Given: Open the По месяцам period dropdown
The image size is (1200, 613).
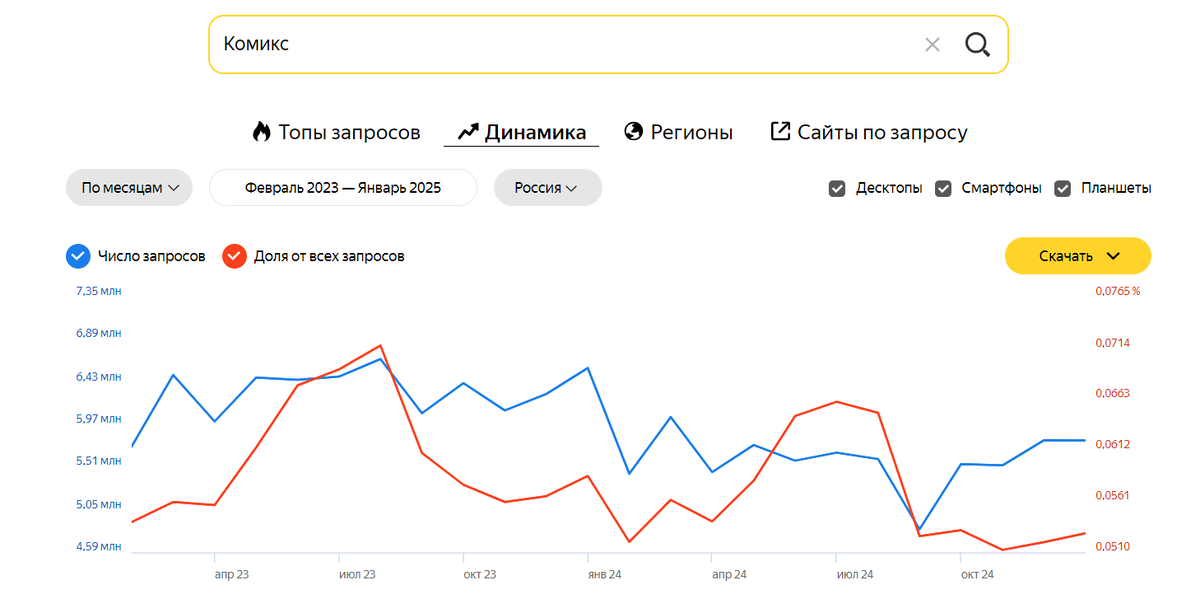Looking at the screenshot, I should [x=129, y=188].
